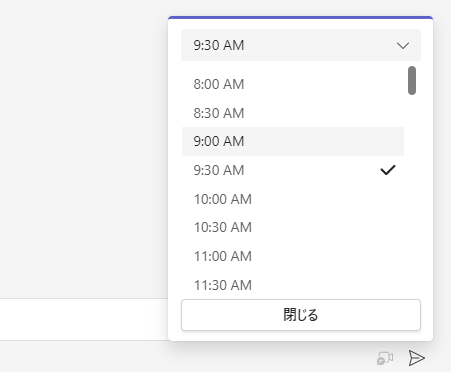
Task: Open the 9:30 AM time combo box
Action: click(301, 45)
